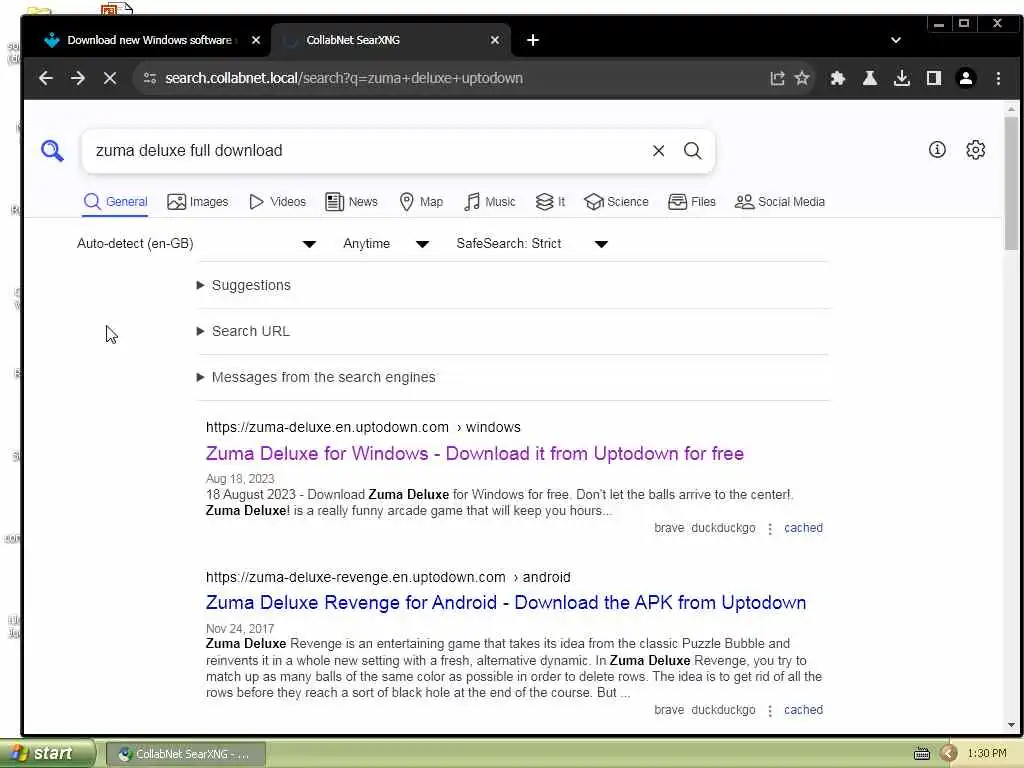
Task: Expand Messages from the search engines
Action: tap(316, 377)
